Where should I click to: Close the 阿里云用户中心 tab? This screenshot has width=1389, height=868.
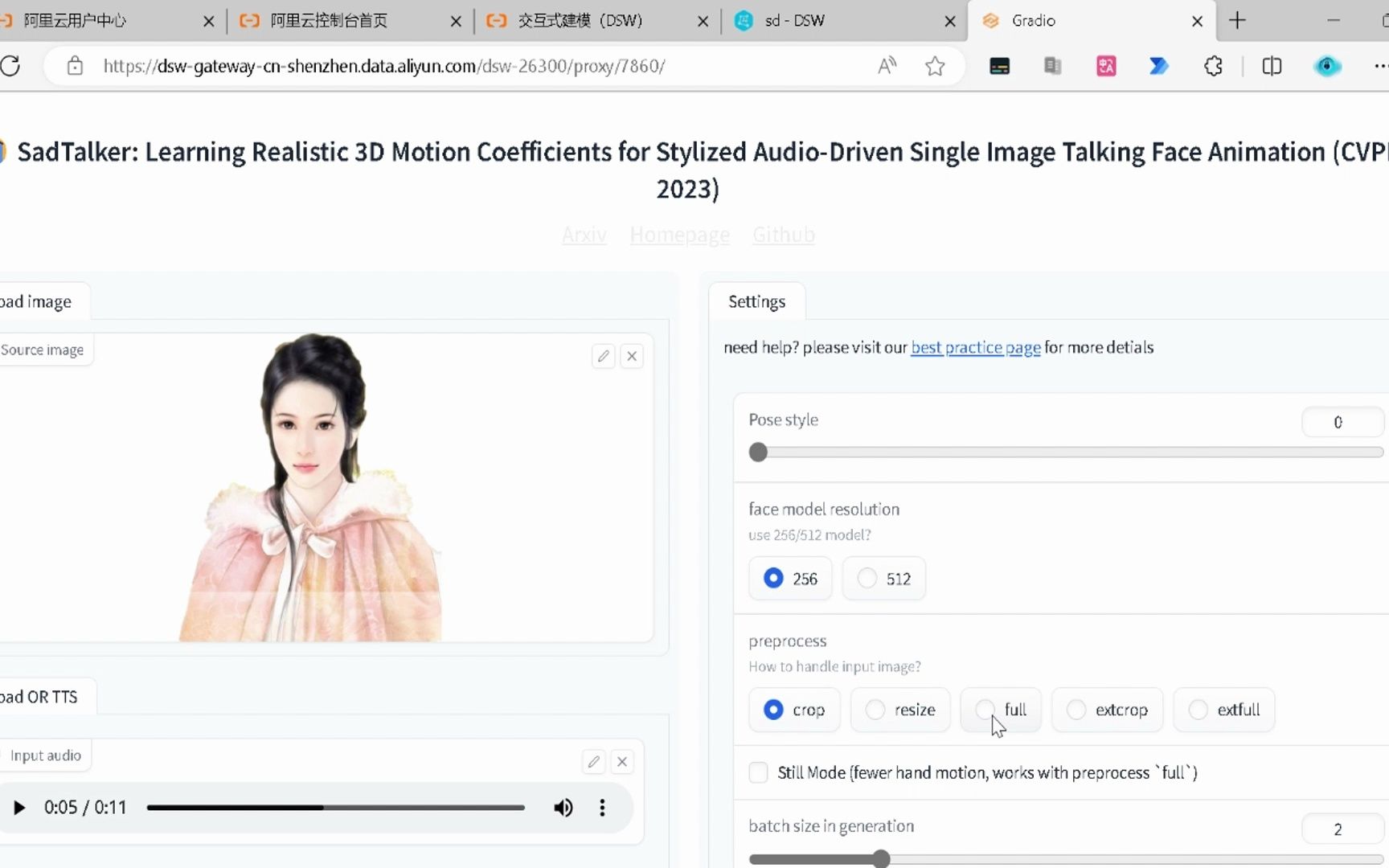[209, 21]
